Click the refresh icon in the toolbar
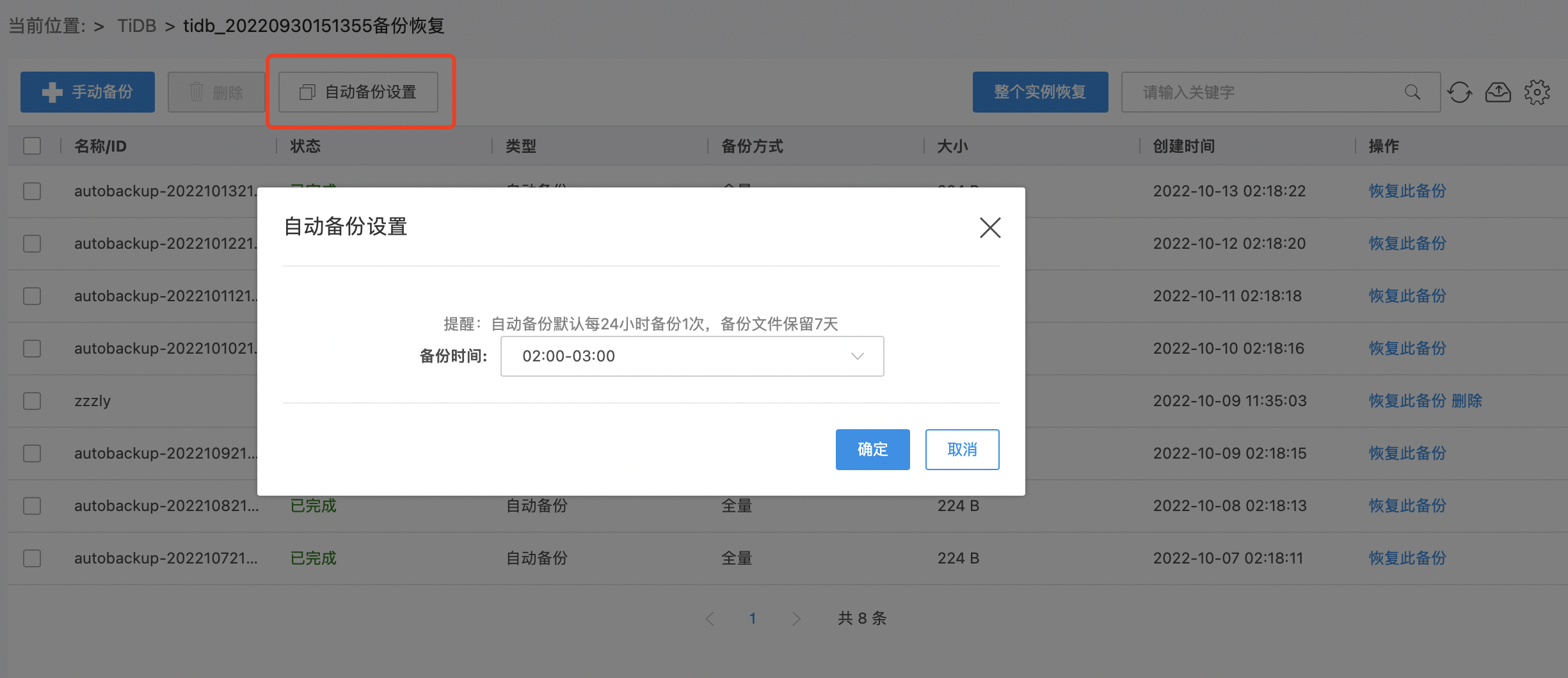This screenshot has width=1568, height=678. [1460, 92]
